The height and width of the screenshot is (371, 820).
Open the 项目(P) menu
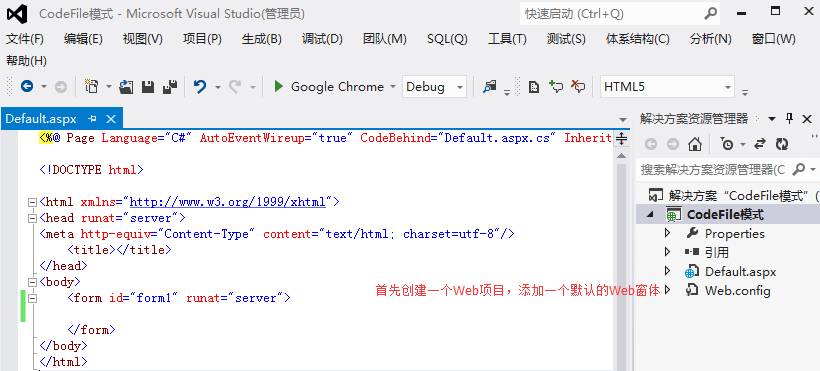(202, 39)
